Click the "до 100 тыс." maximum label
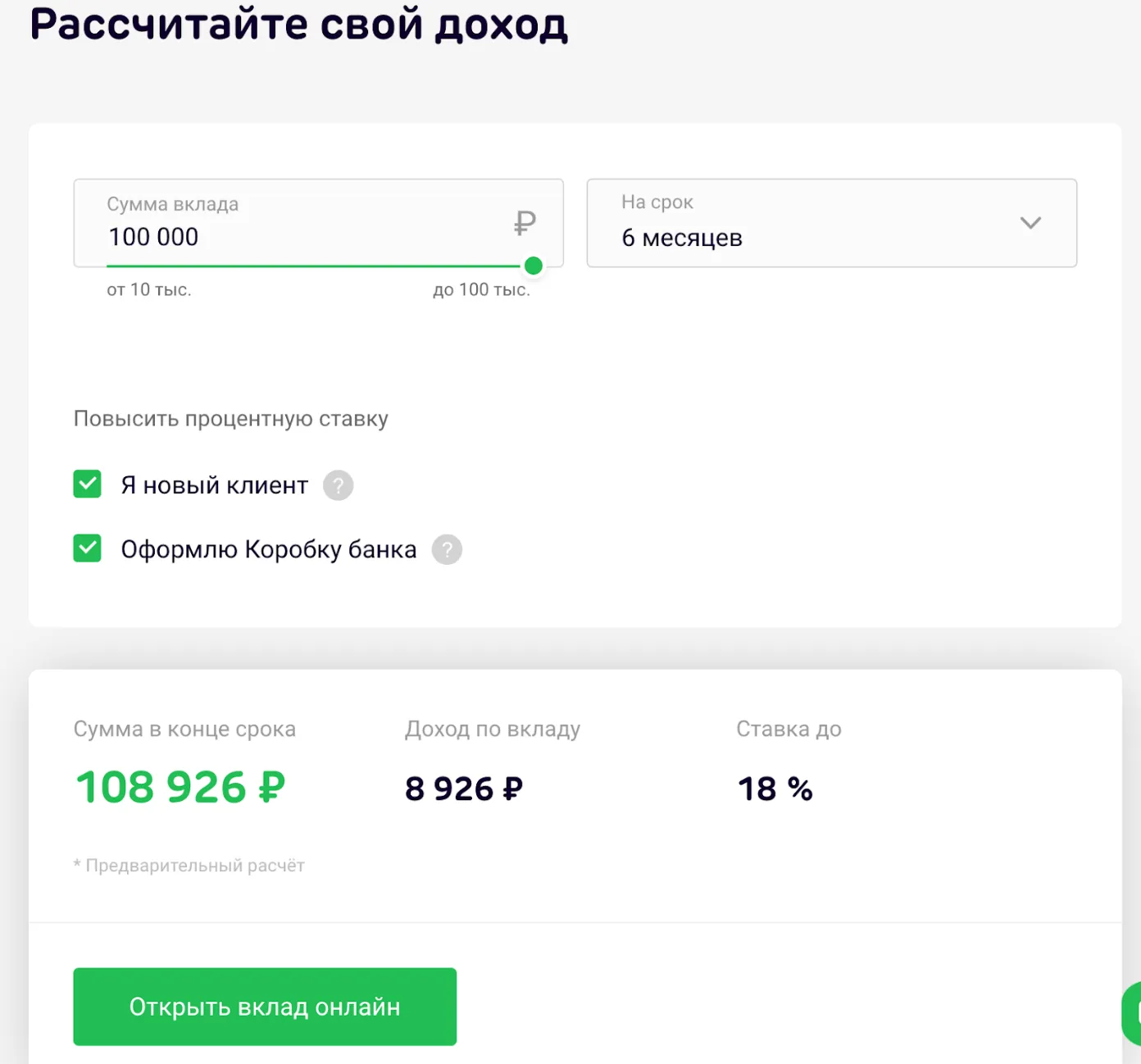Image resolution: width=1141 pixels, height=1064 pixels. pyautogui.click(x=481, y=290)
